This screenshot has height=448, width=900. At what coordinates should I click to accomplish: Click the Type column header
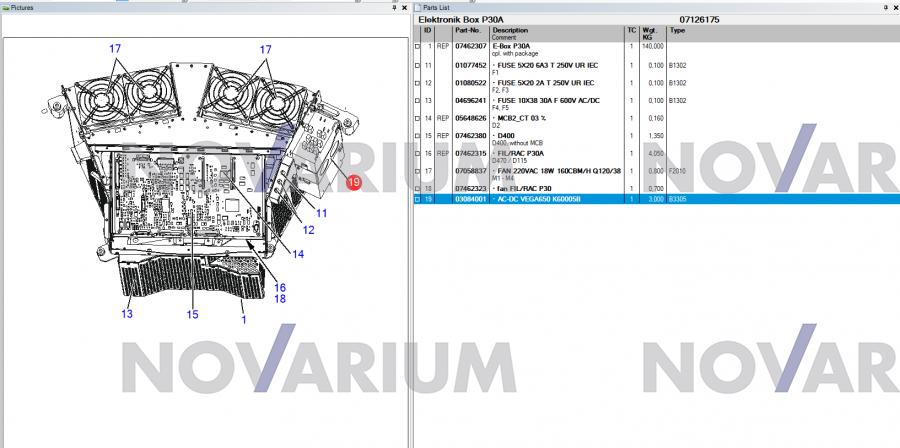coord(677,30)
